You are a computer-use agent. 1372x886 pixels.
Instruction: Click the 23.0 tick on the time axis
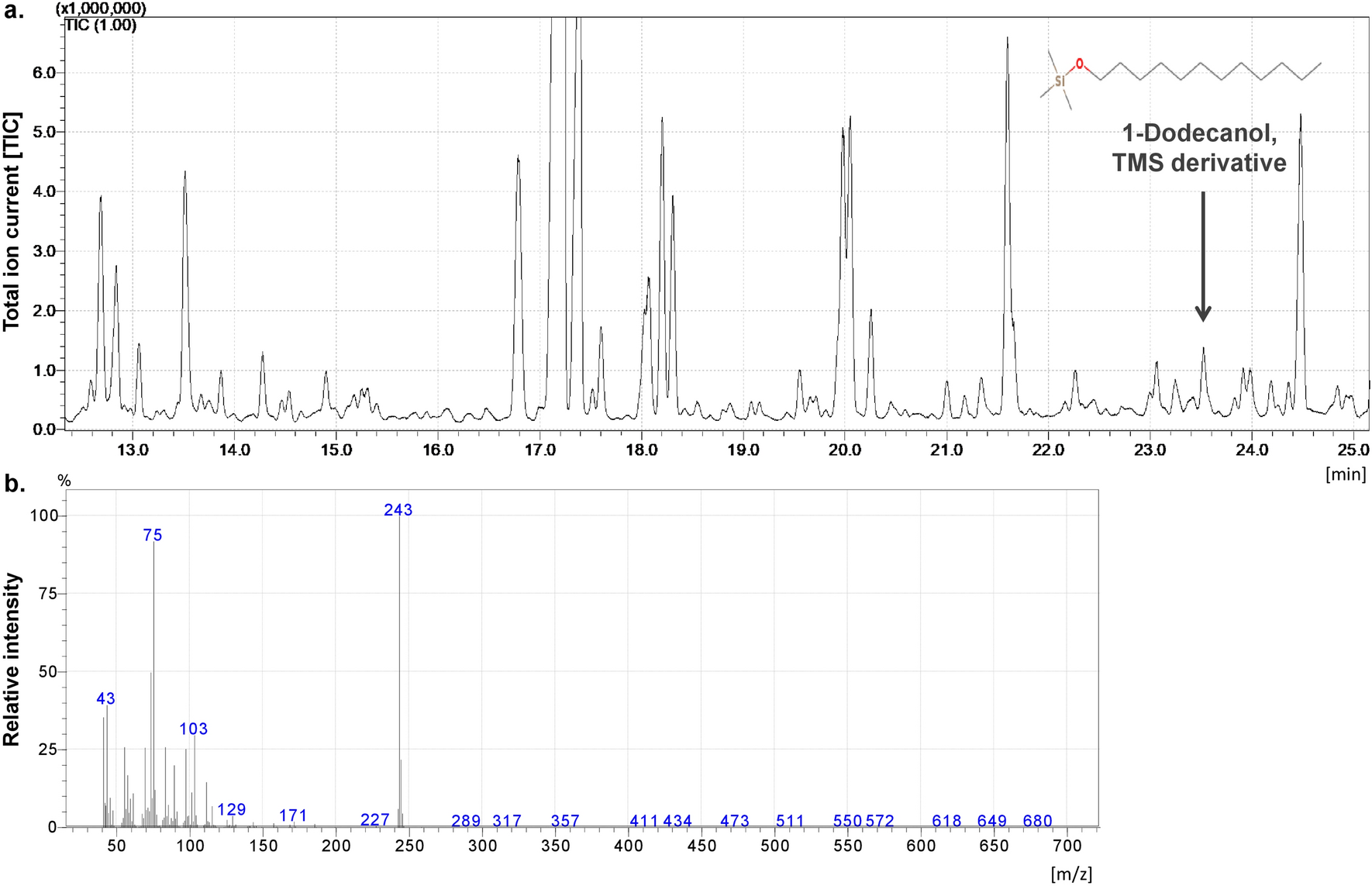[1150, 450]
